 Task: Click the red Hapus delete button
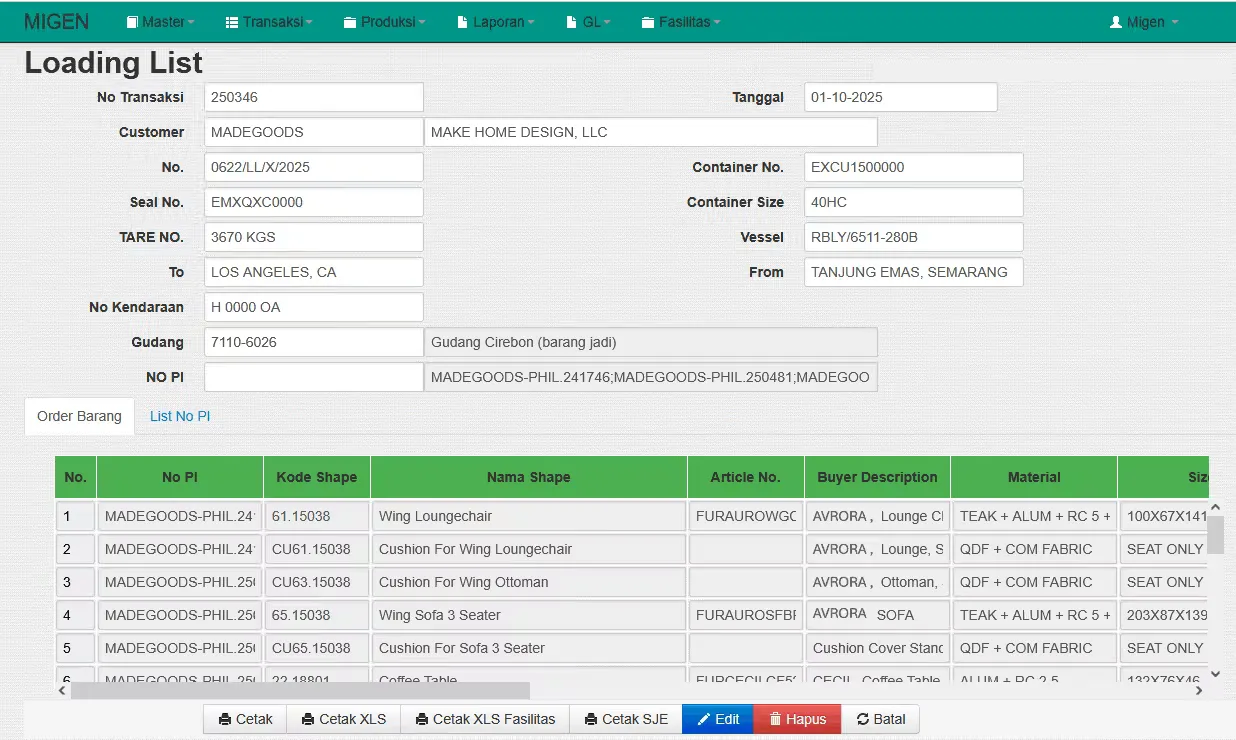[798, 719]
